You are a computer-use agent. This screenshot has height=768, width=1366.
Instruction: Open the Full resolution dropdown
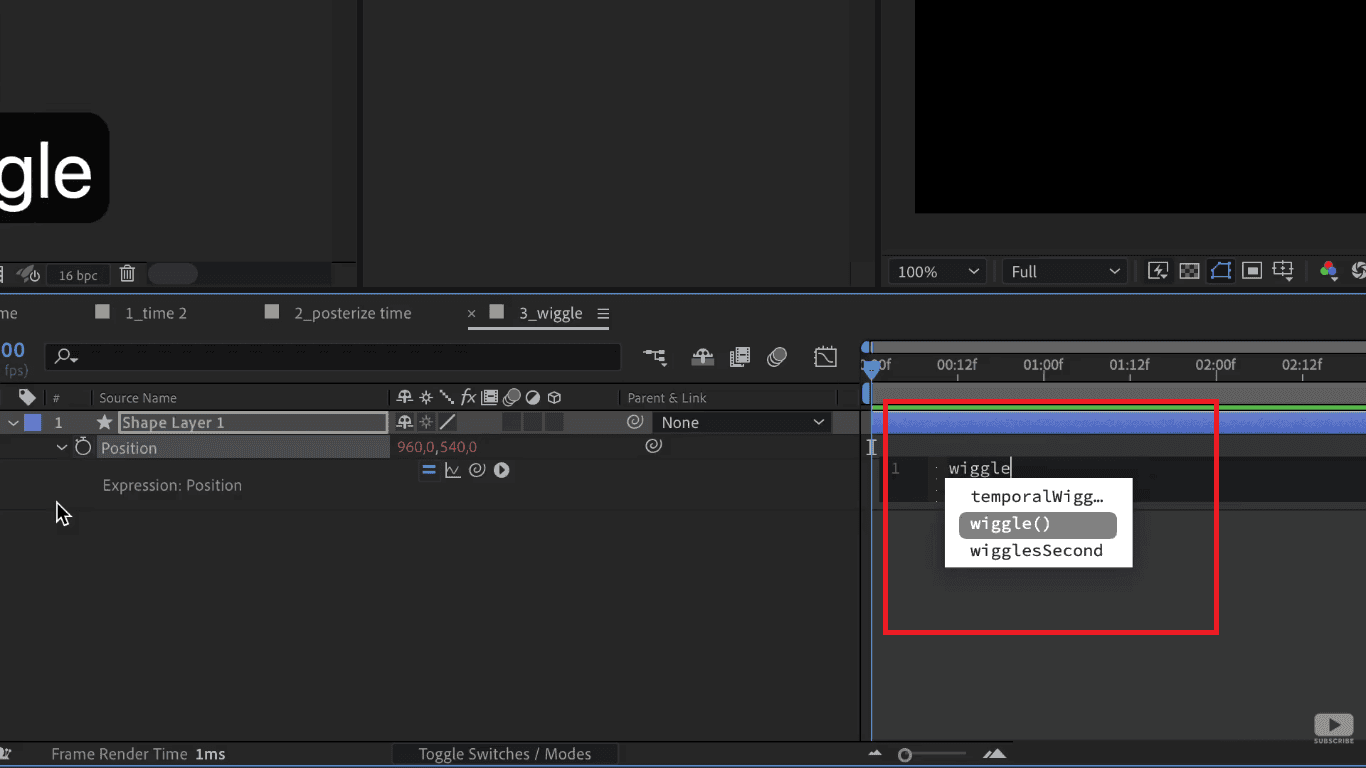tap(1066, 271)
